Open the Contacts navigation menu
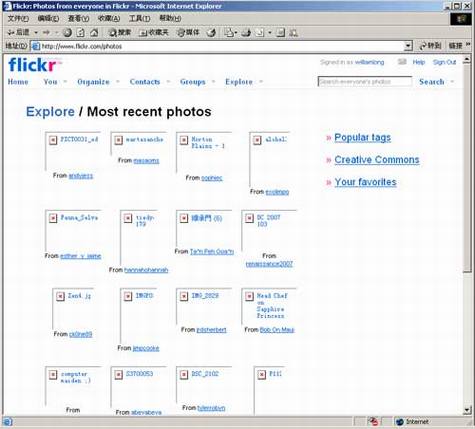 pos(145,82)
